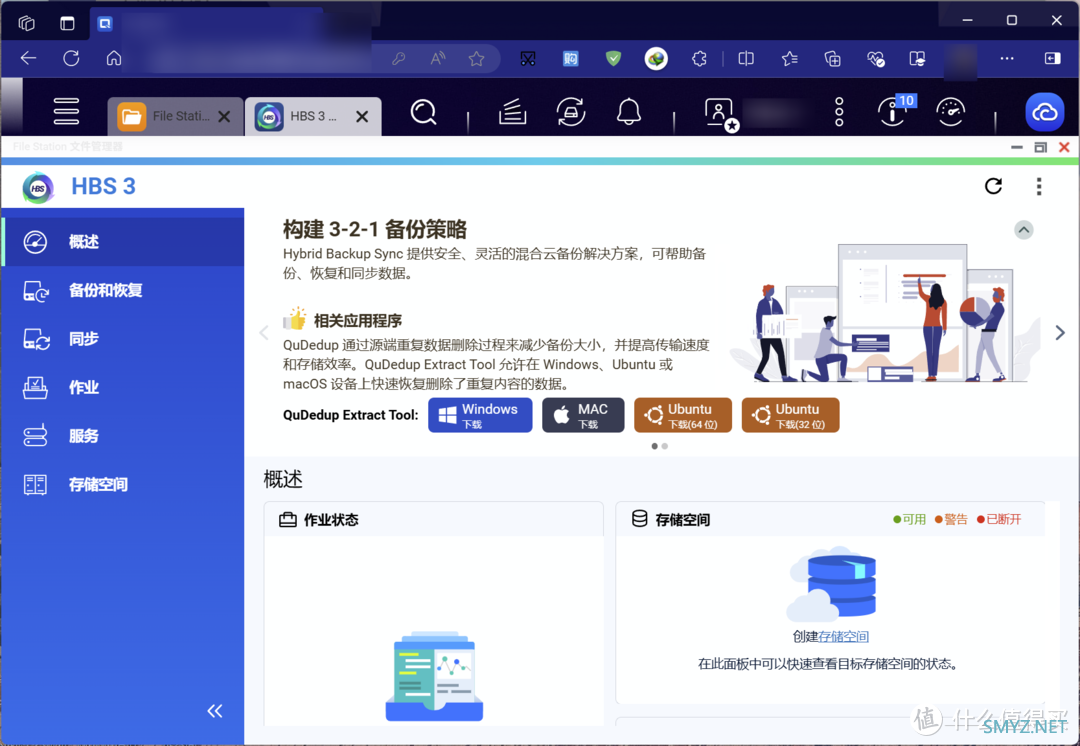The height and width of the screenshot is (746, 1080).
Task: Open browser read aloud icon
Action: (437, 59)
